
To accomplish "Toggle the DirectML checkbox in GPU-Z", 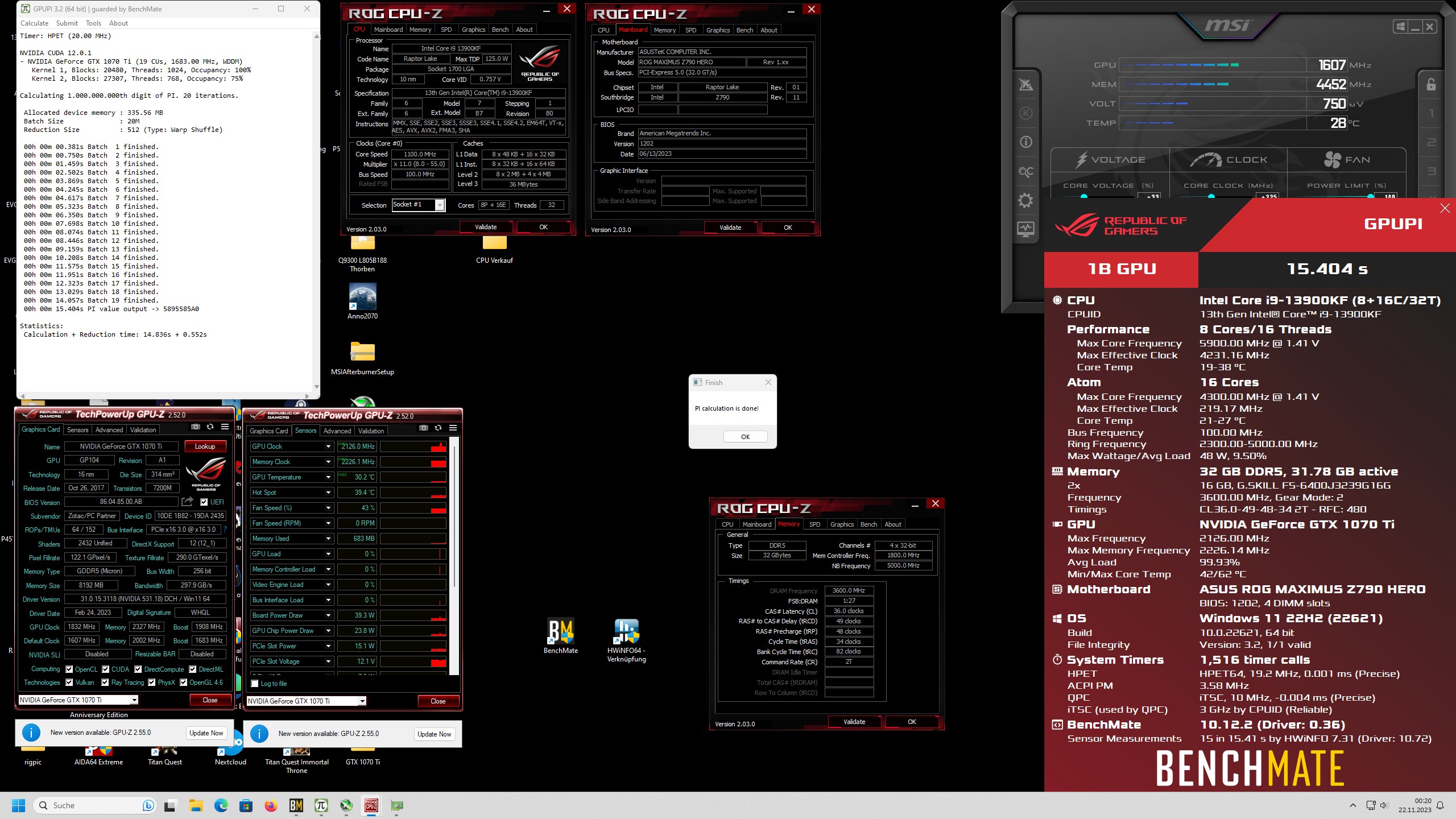I will click(x=193, y=669).
